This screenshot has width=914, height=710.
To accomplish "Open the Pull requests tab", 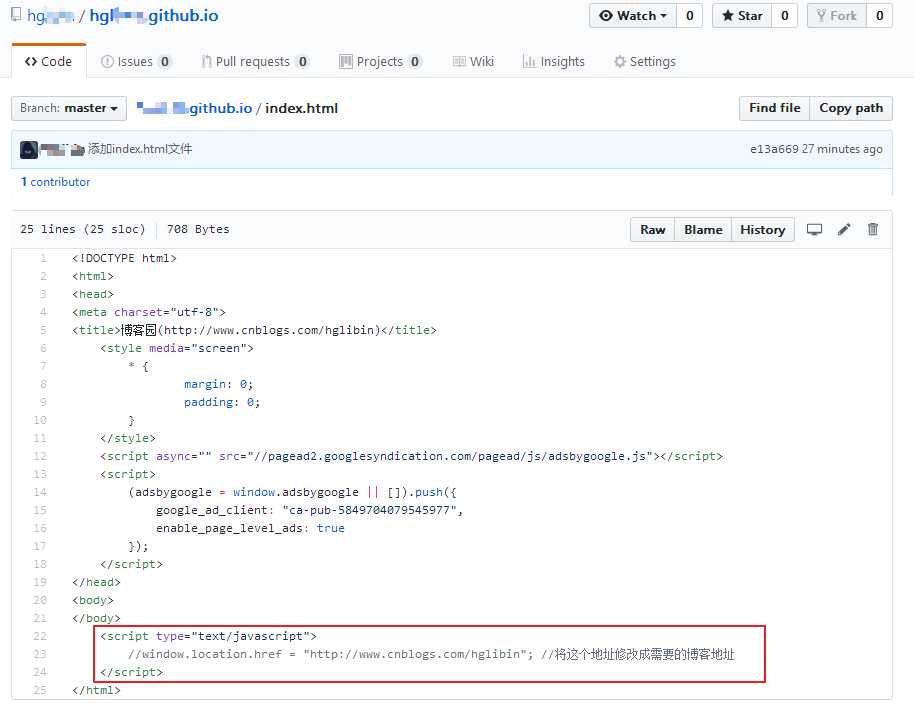I will 255,61.
